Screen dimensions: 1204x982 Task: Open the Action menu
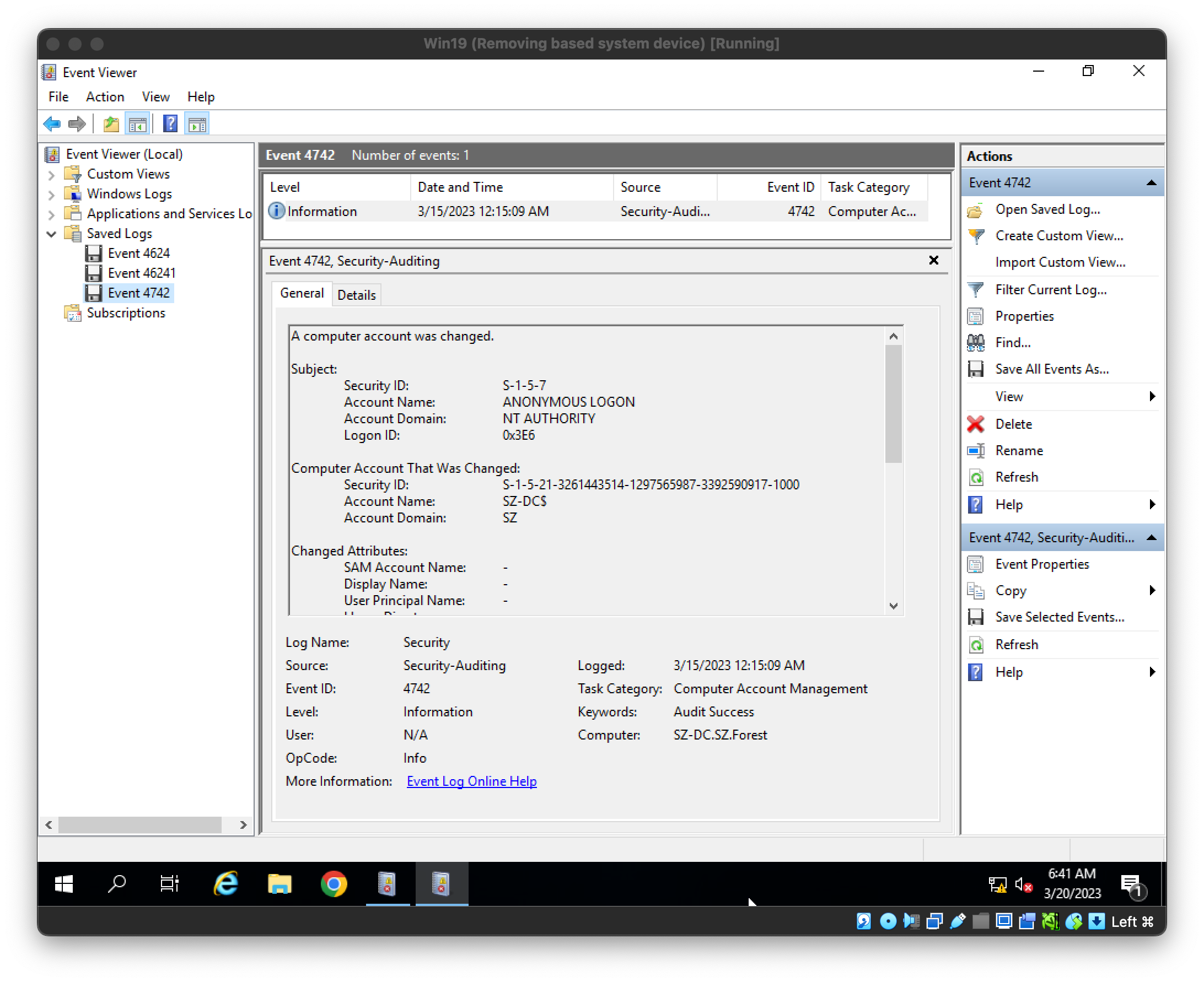pyautogui.click(x=105, y=98)
